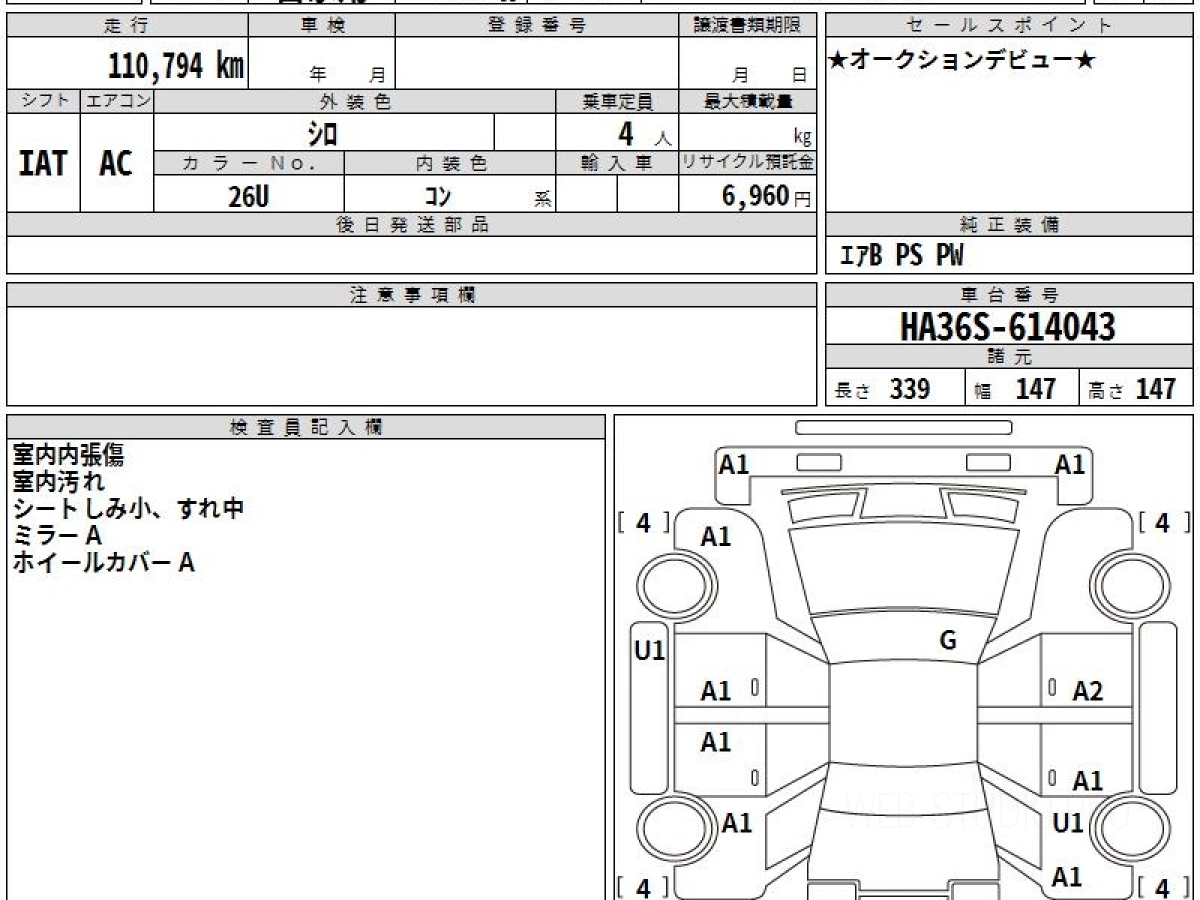Click the top-right [ 4 ] tire rating bracket
The image size is (1200, 900).
click(x=1162, y=523)
